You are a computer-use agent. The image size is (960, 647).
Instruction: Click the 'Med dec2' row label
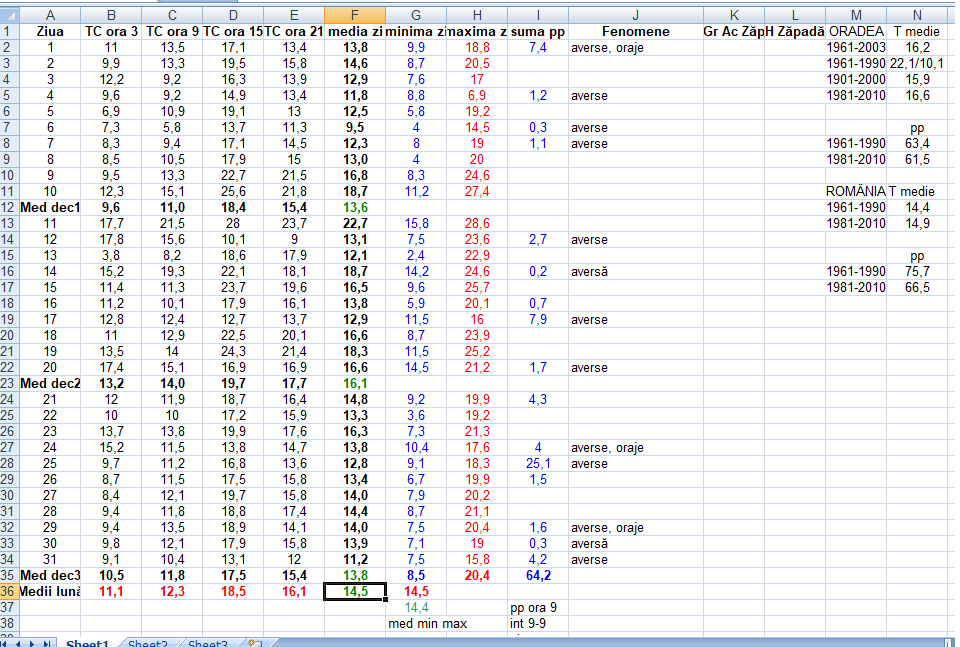50,383
